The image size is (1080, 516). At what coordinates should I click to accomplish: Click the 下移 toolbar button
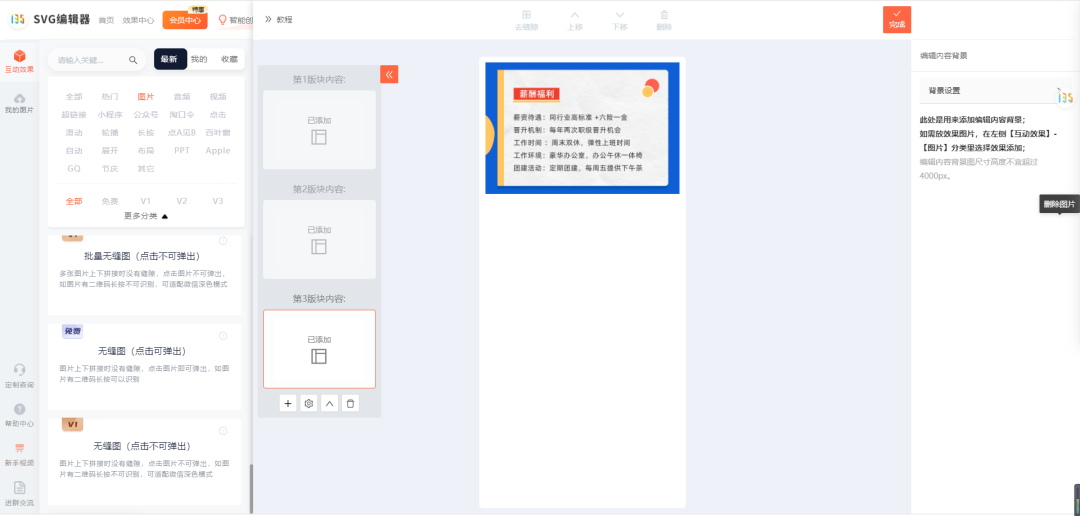click(x=619, y=21)
